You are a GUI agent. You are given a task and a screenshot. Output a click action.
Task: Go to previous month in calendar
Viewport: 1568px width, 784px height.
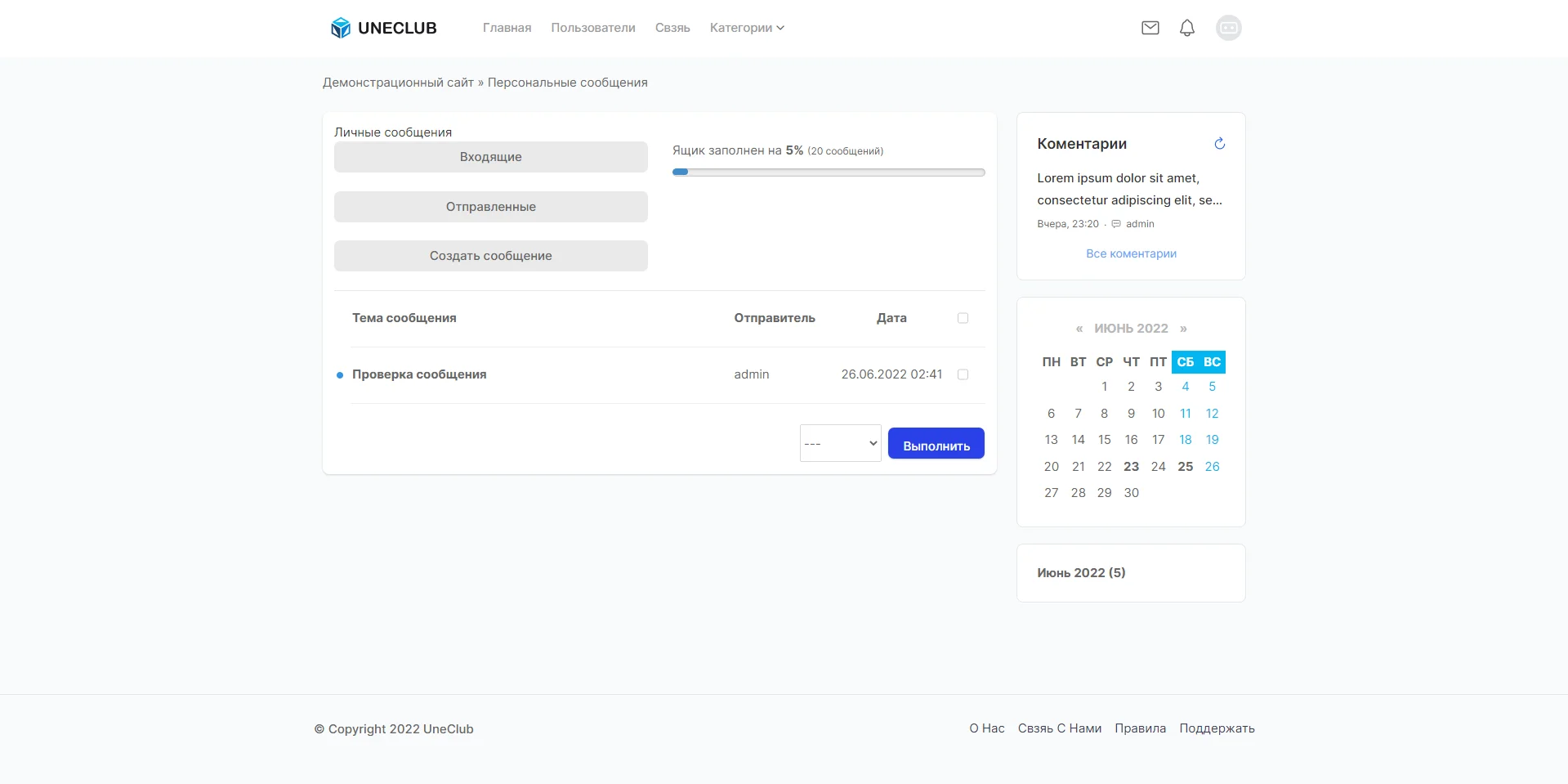tap(1079, 329)
